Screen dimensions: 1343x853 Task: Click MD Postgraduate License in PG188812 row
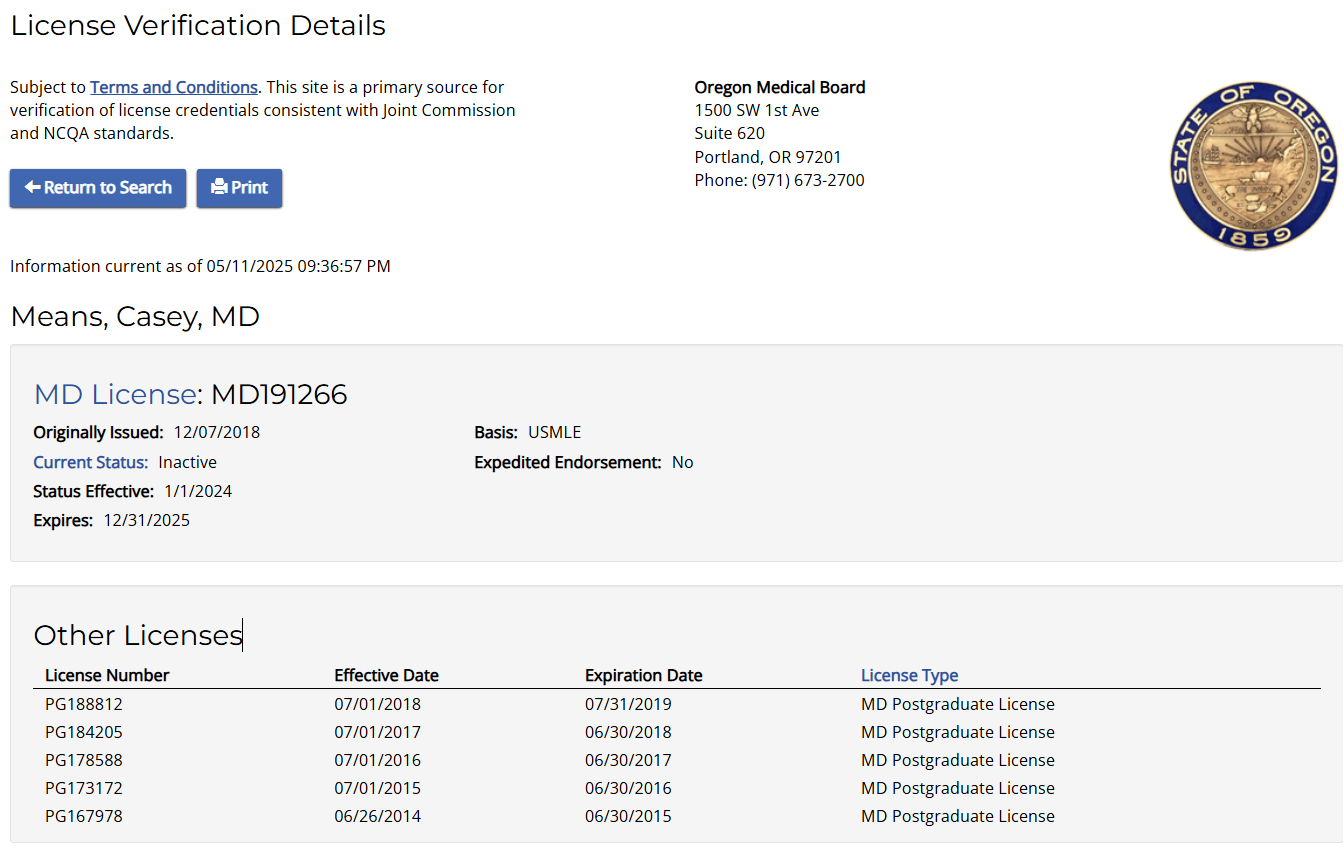pos(958,704)
